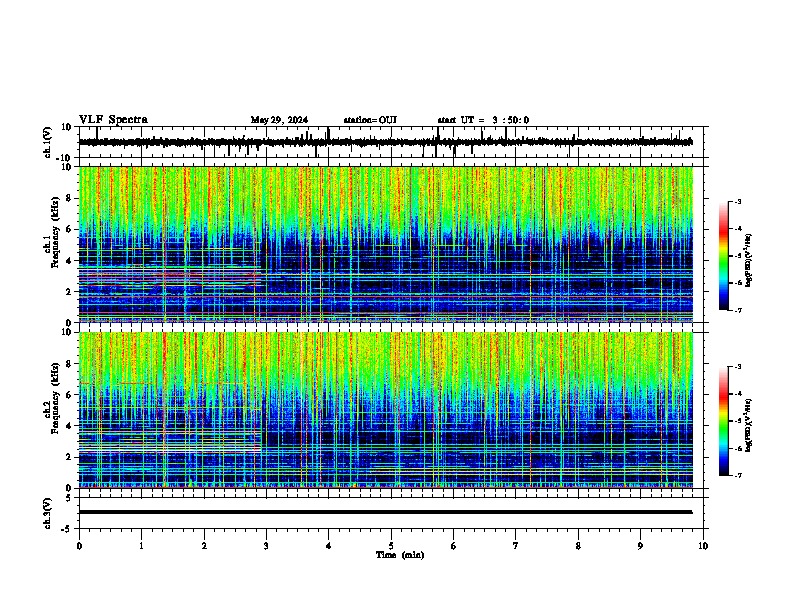Click the "-7" label on ch.2 color bar
Viewport: 792px width, 612px height.
pyautogui.click(x=738, y=475)
